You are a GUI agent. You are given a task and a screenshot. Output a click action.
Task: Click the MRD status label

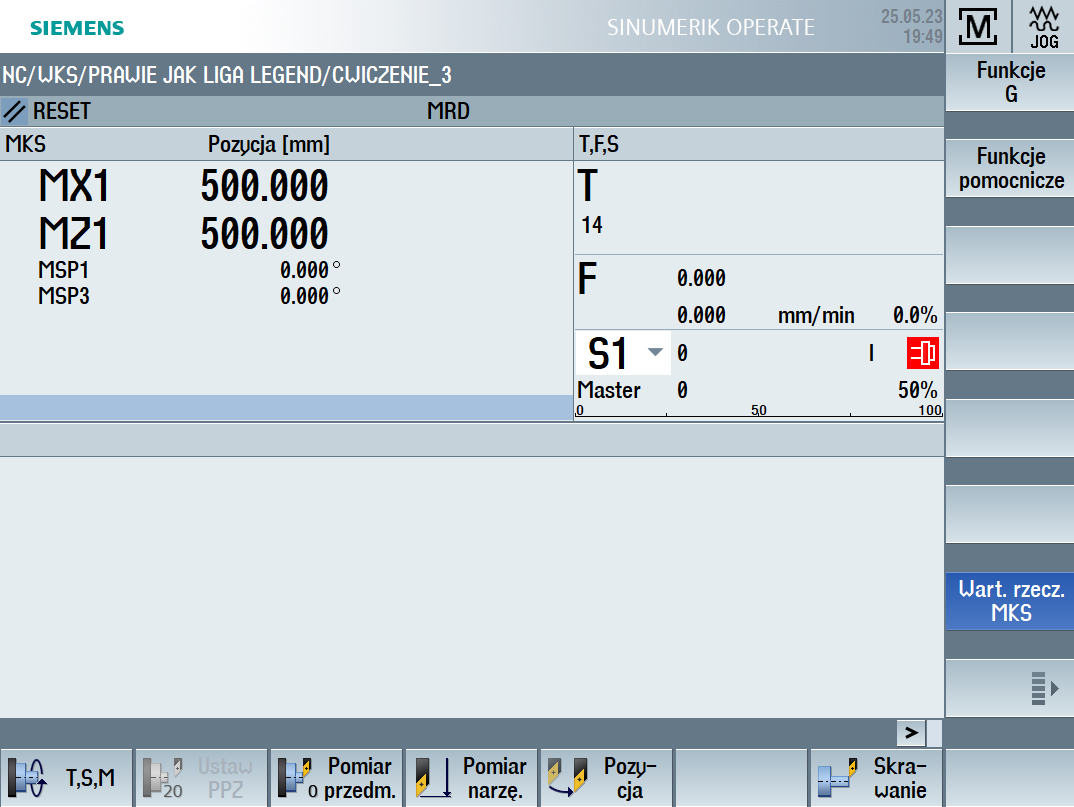pyautogui.click(x=448, y=111)
